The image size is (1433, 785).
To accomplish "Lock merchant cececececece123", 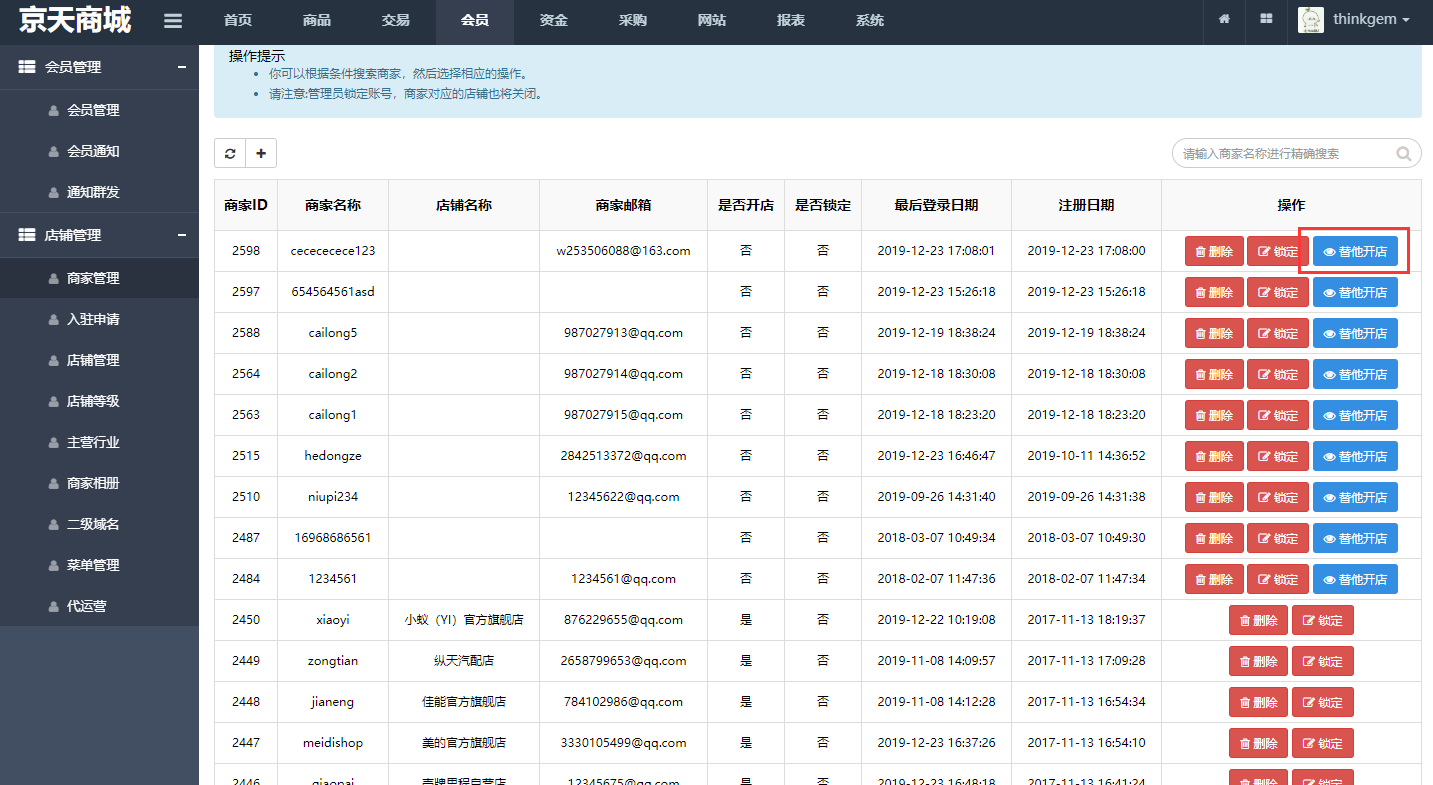I will (1278, 251).
